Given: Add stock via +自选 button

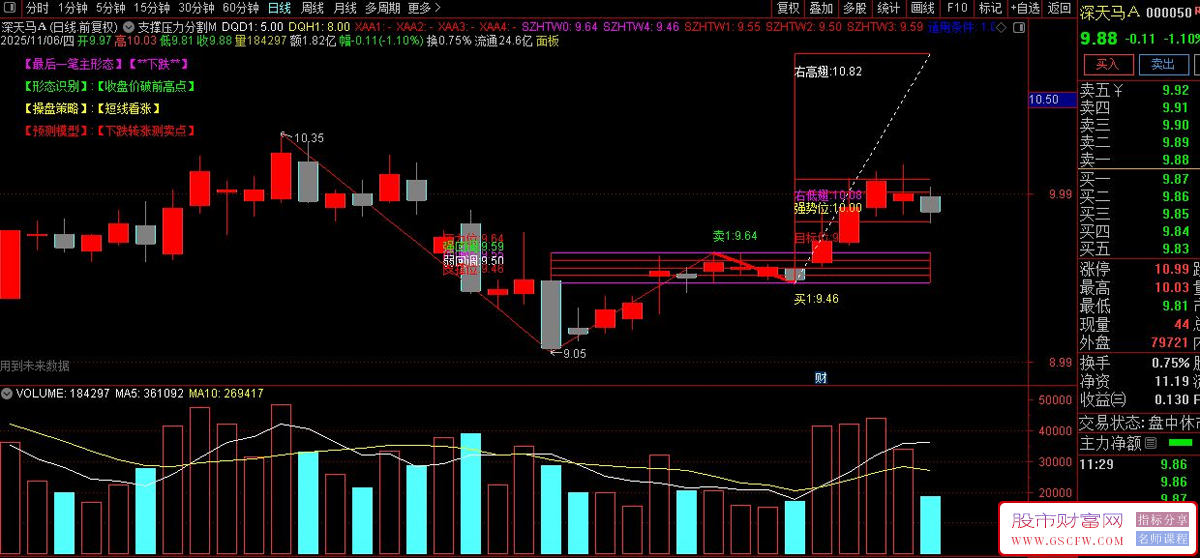Looking at the screenshot, I should pos(1025,8).
